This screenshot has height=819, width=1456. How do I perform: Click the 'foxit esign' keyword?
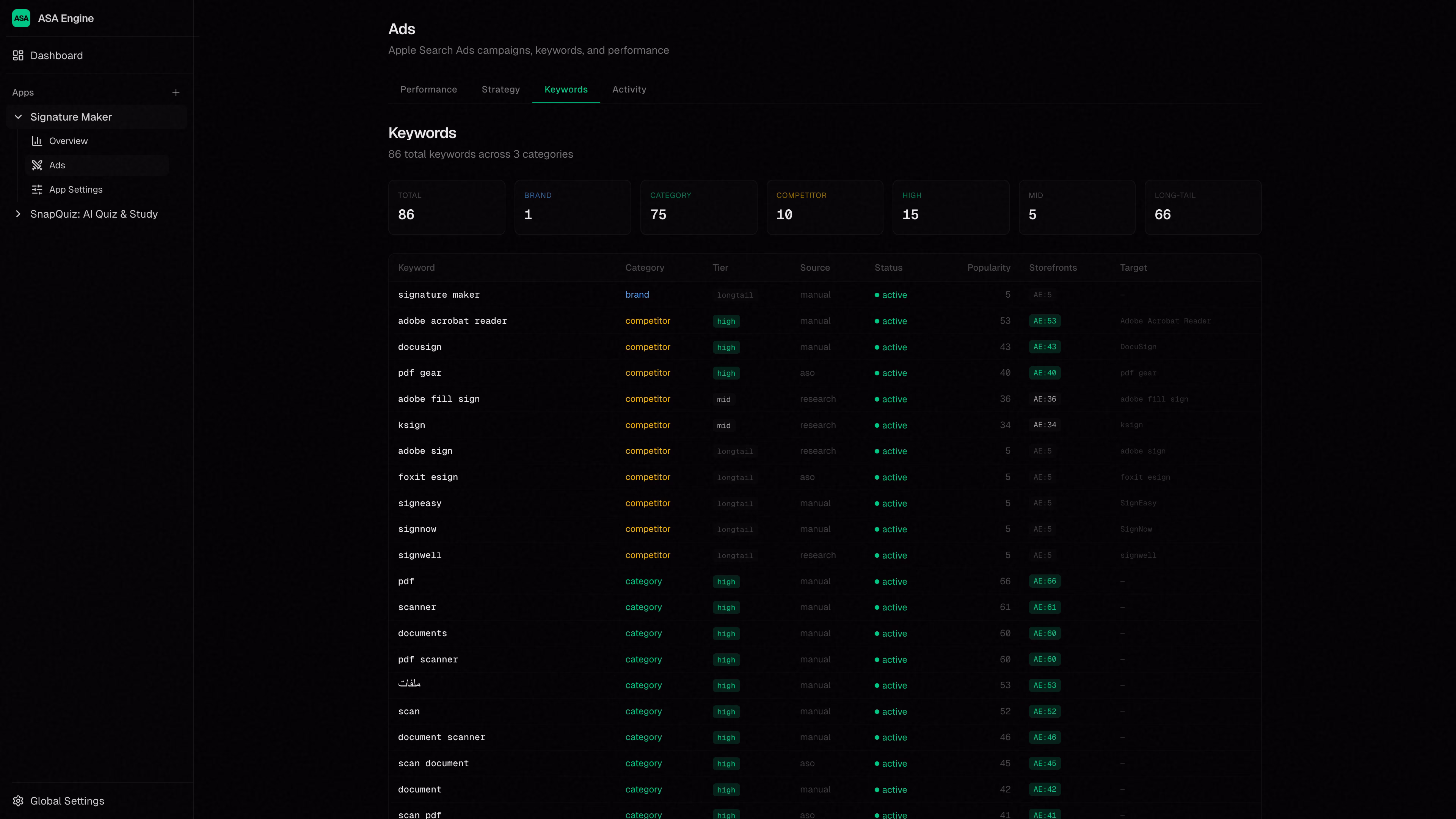tap(428, 477)
